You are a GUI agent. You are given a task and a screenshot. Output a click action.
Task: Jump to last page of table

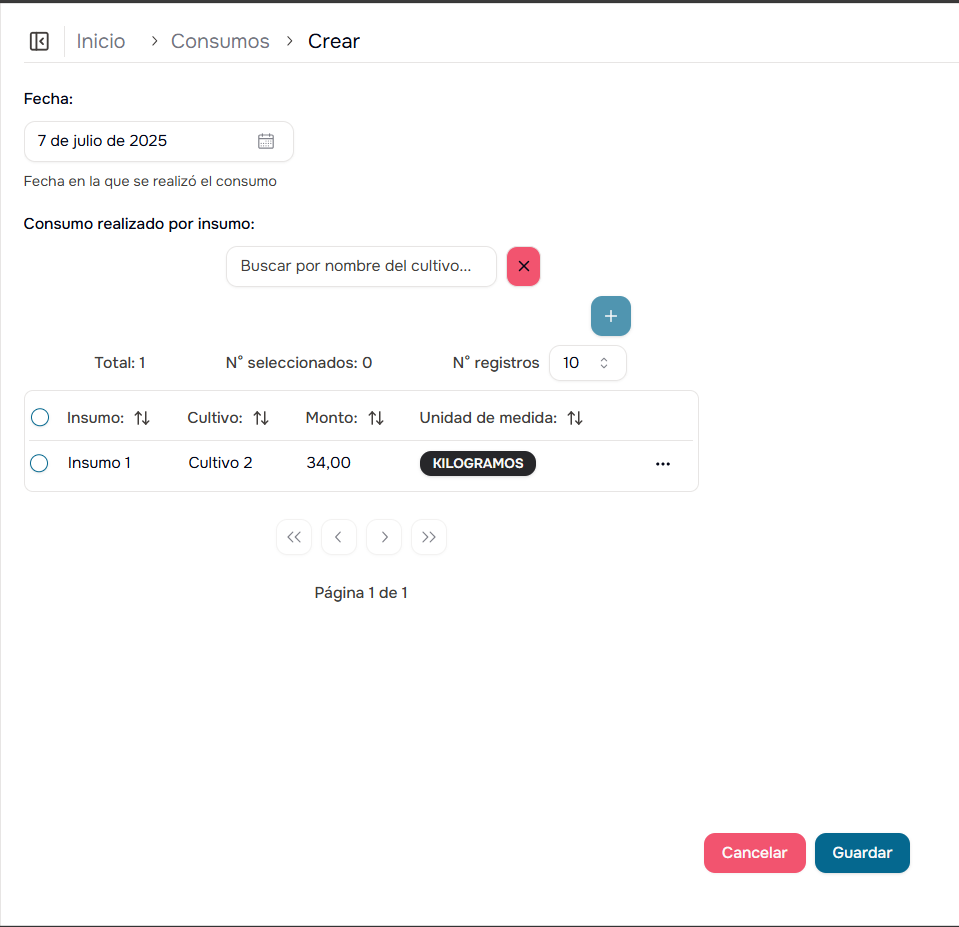click(x=429, y=537)
